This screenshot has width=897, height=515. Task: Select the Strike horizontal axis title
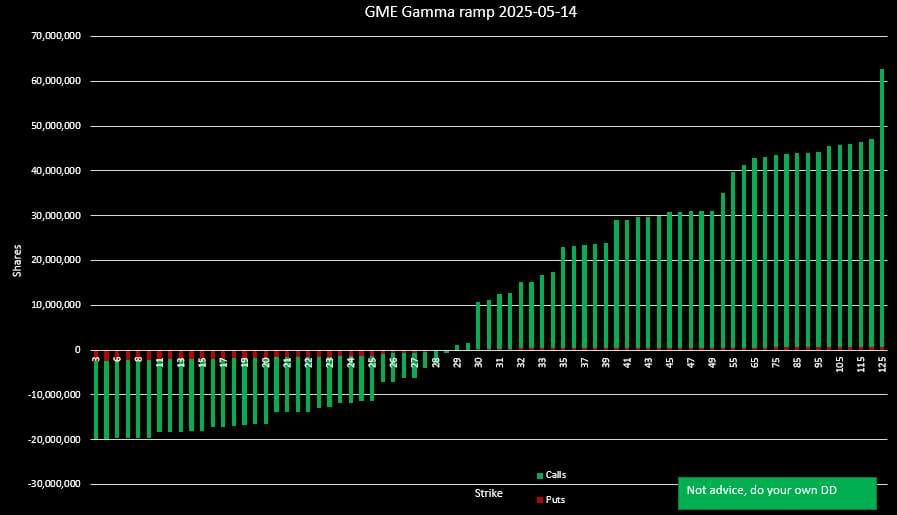coord(489,493)
